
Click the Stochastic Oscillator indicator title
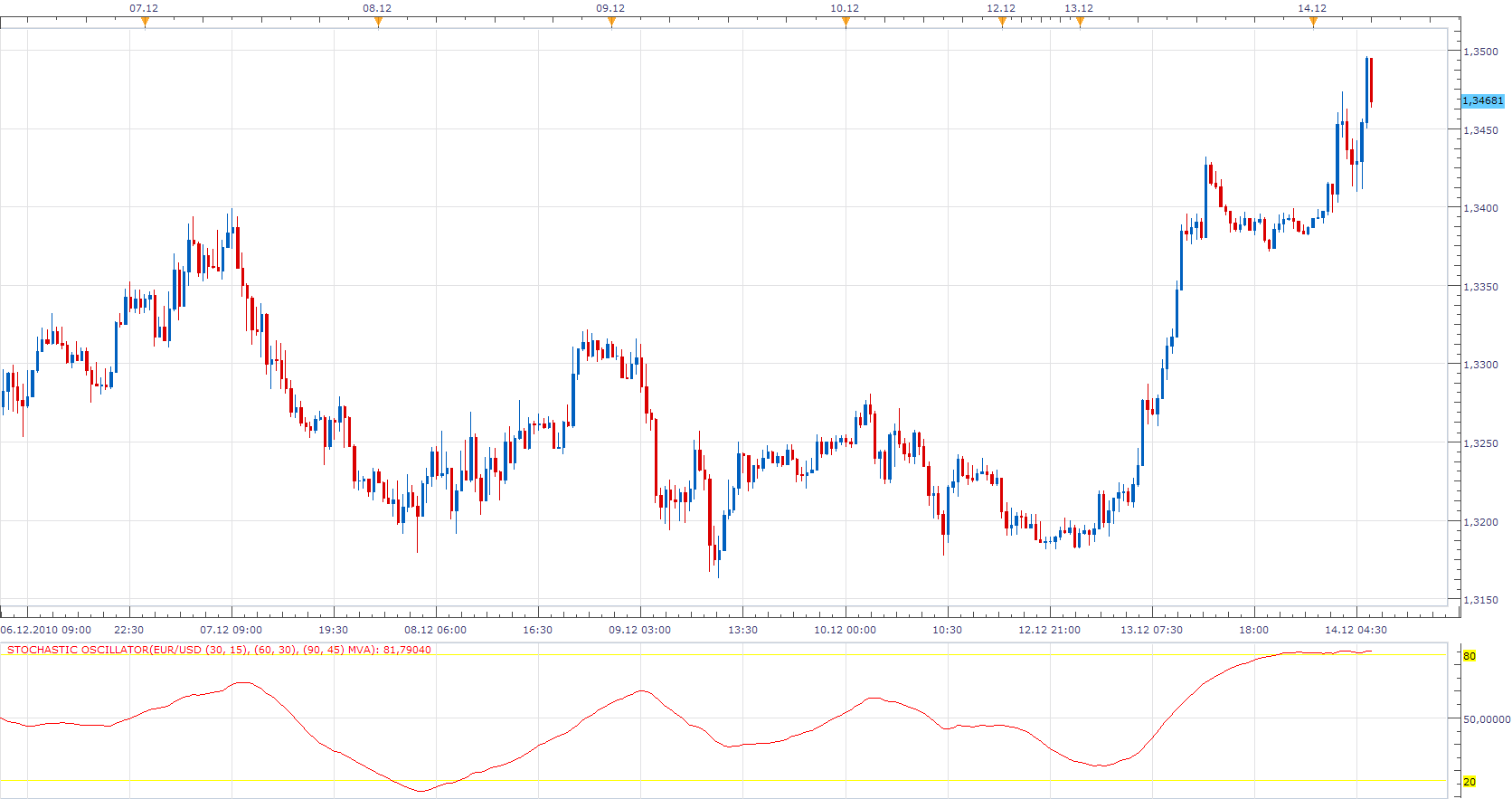[x=219, y=650]
